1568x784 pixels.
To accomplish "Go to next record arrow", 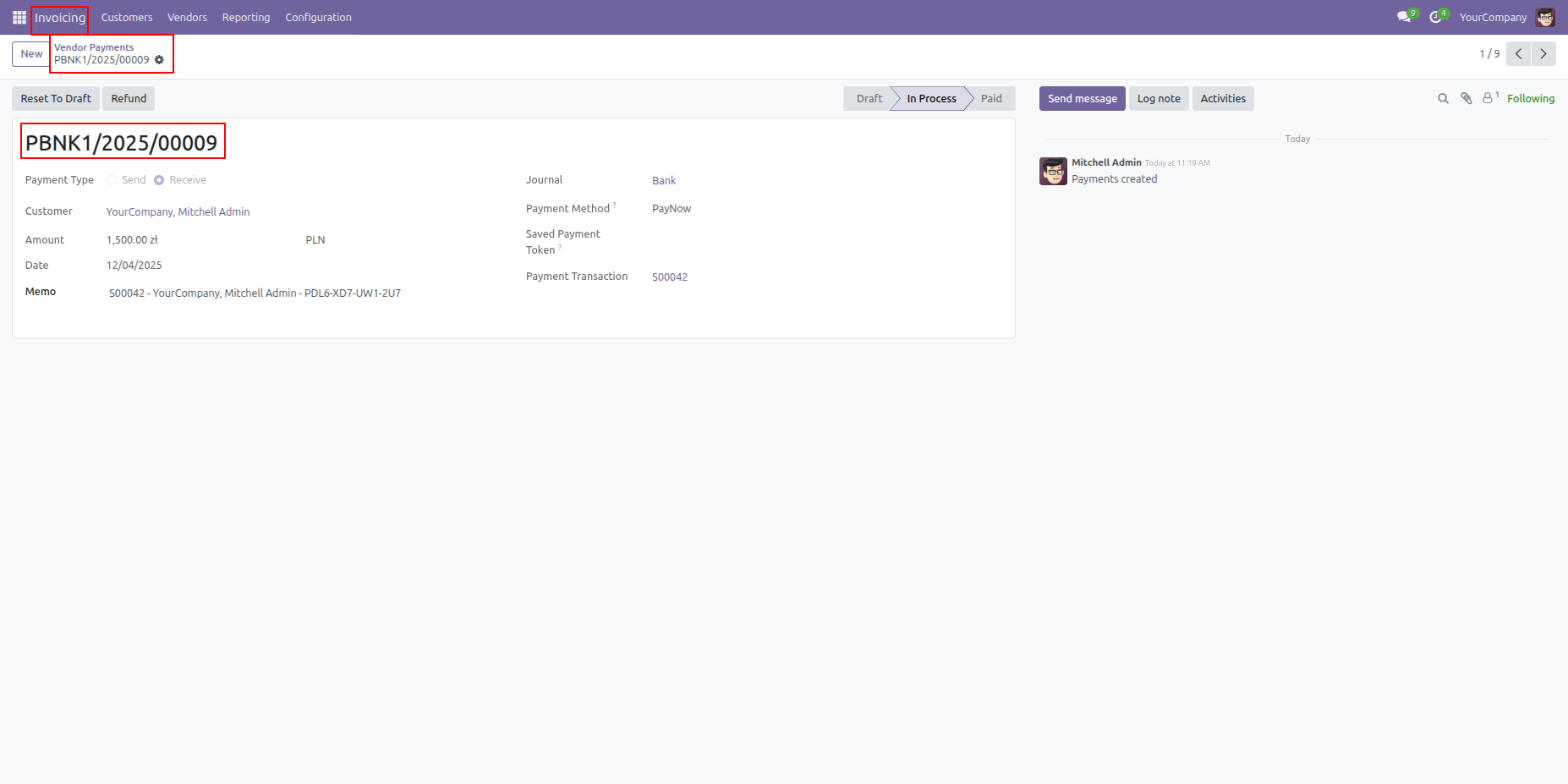I will pos(1543,54).
